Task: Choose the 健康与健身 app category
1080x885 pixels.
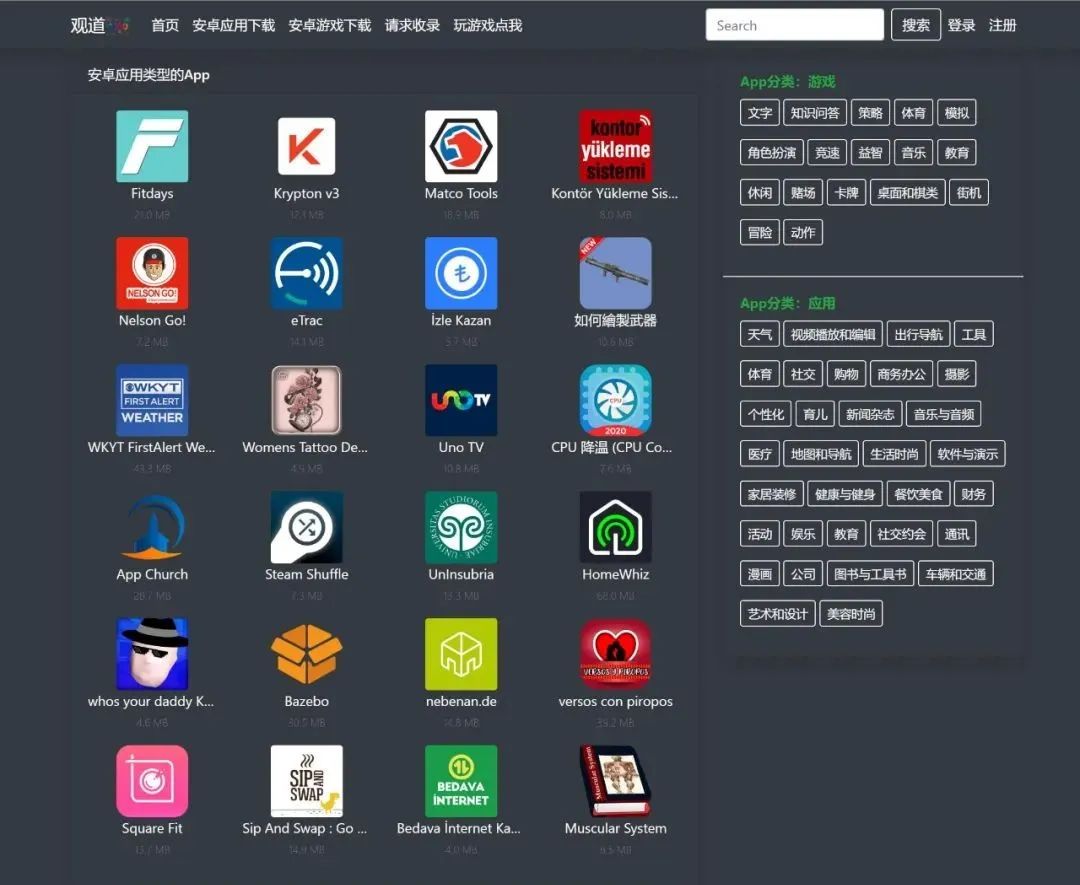Action: (x=845, y=494)
